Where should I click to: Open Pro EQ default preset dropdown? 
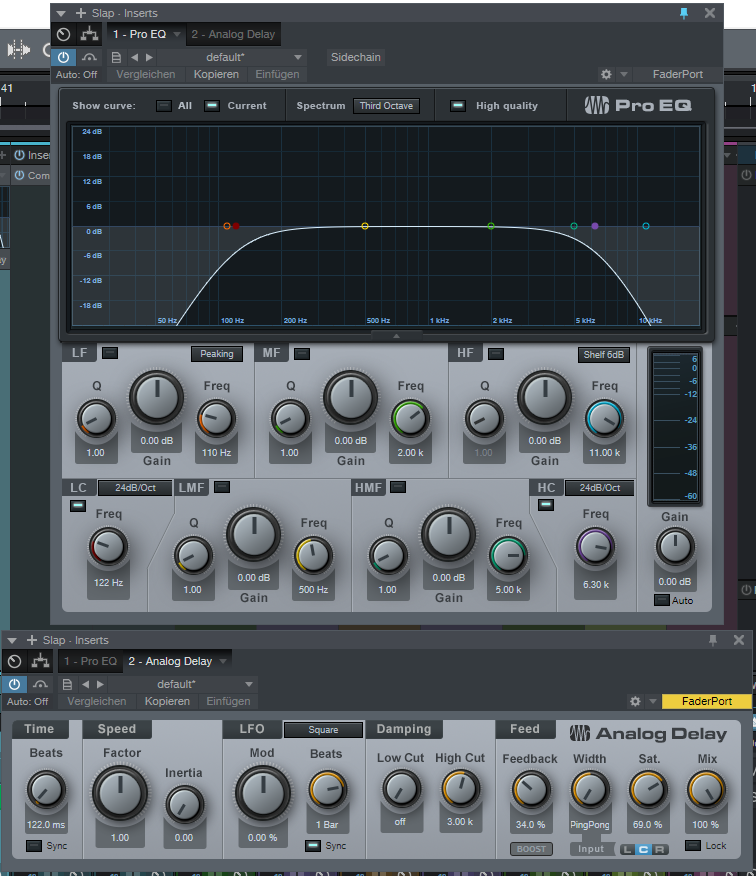[233, 57]
